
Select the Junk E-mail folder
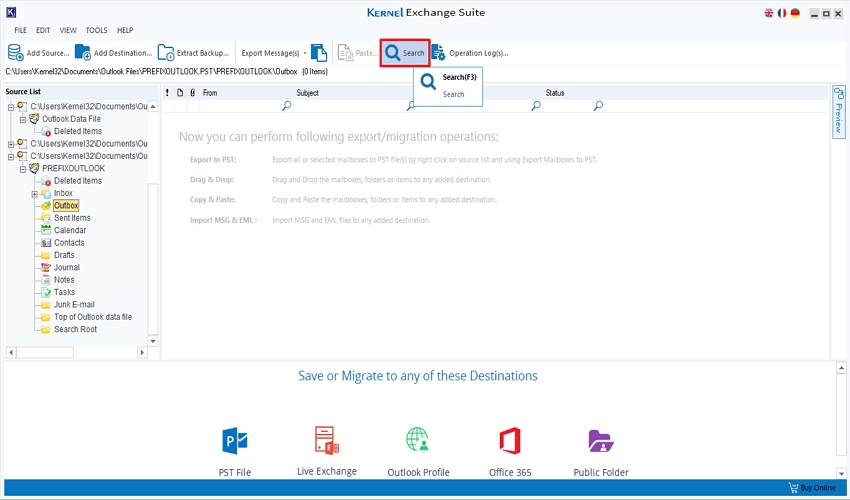(74, 305)
